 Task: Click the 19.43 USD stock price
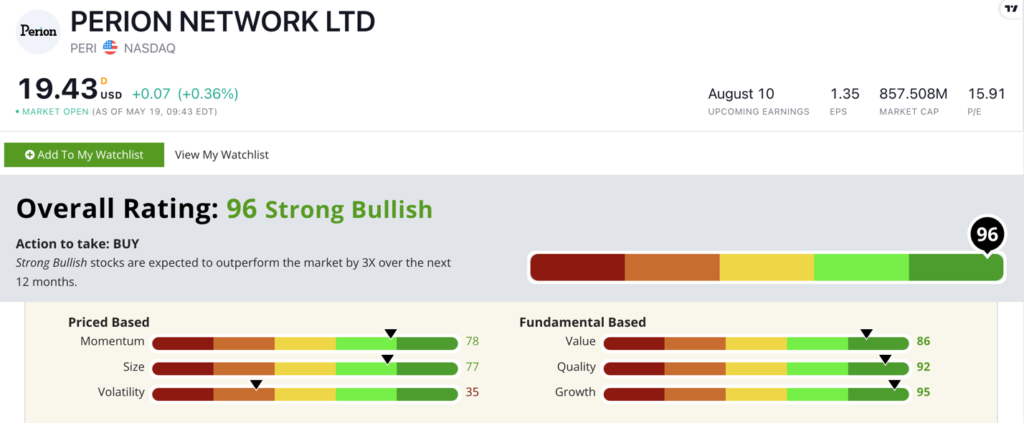(x=55, y=91)
